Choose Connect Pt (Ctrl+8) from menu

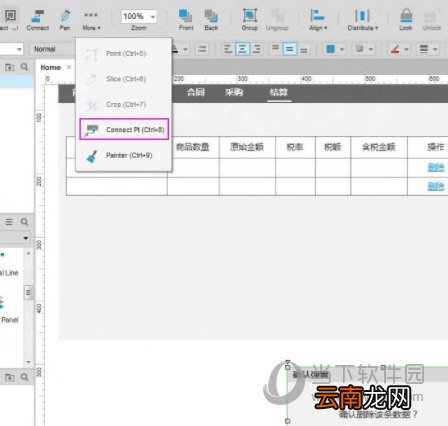pyautogui.click(x=124, y=129)
